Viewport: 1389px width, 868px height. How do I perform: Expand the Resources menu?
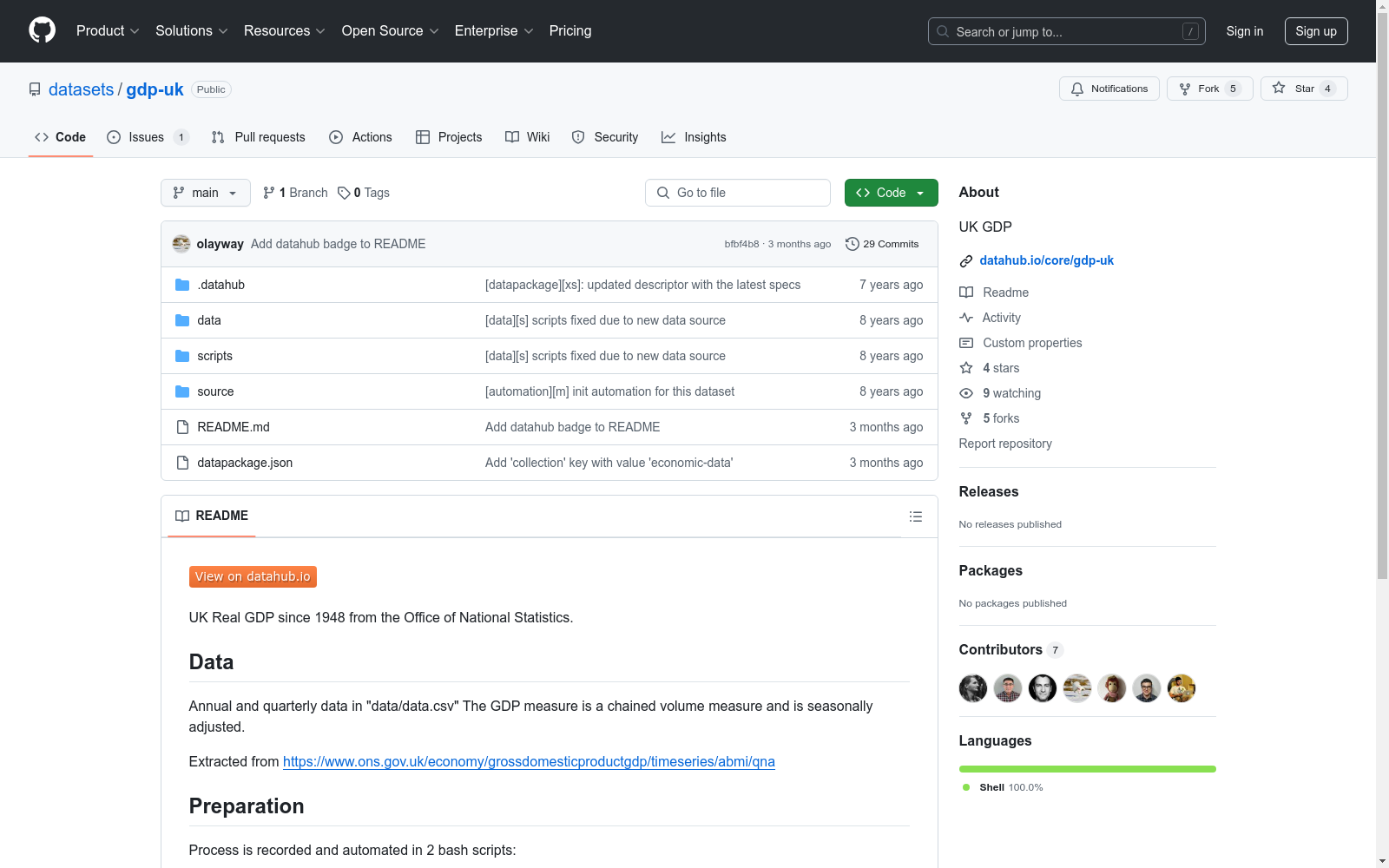[285, 31]
